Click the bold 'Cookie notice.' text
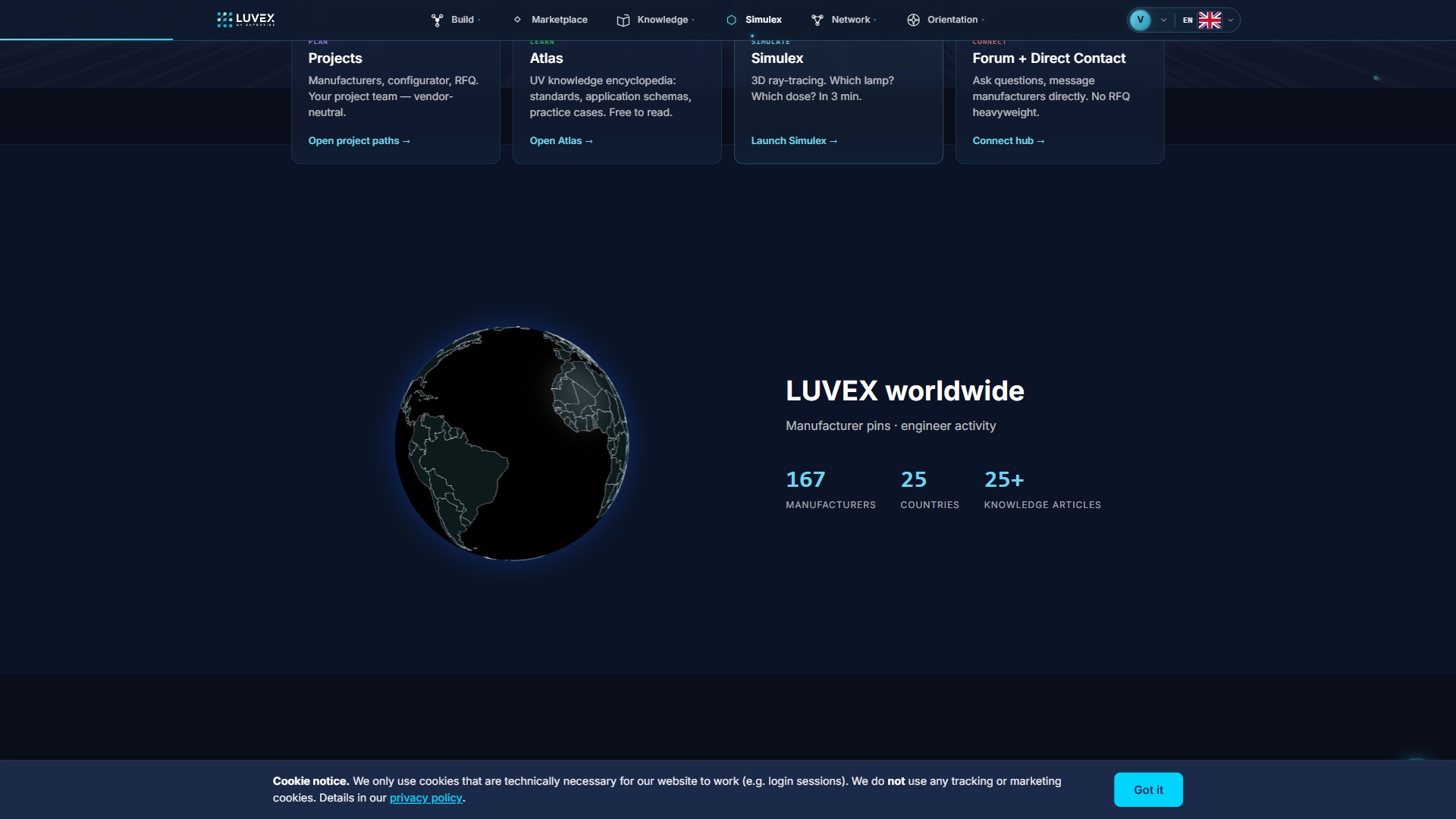Screen dimensions: 1456x819 311,781
